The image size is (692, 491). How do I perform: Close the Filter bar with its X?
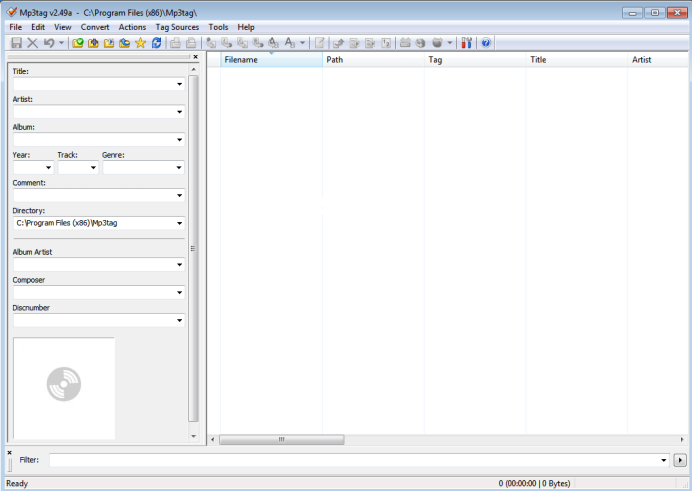(9, 453)
